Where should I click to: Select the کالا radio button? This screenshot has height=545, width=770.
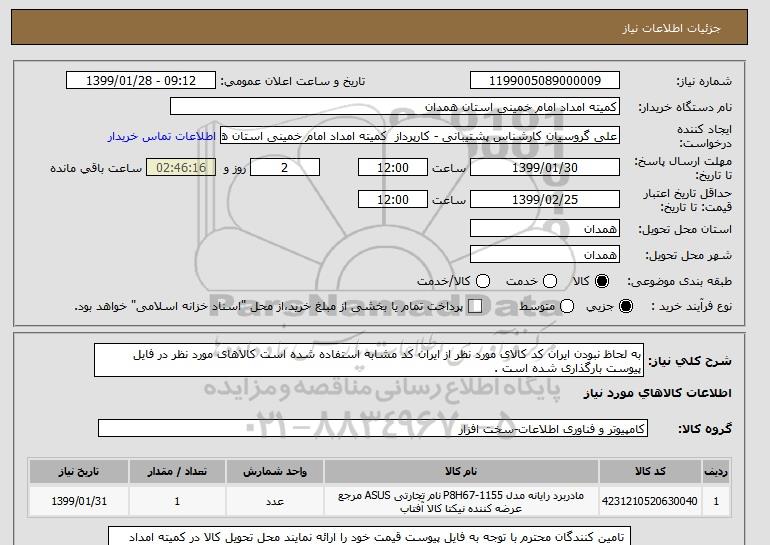pyautogui.click(x=602, y=281)
